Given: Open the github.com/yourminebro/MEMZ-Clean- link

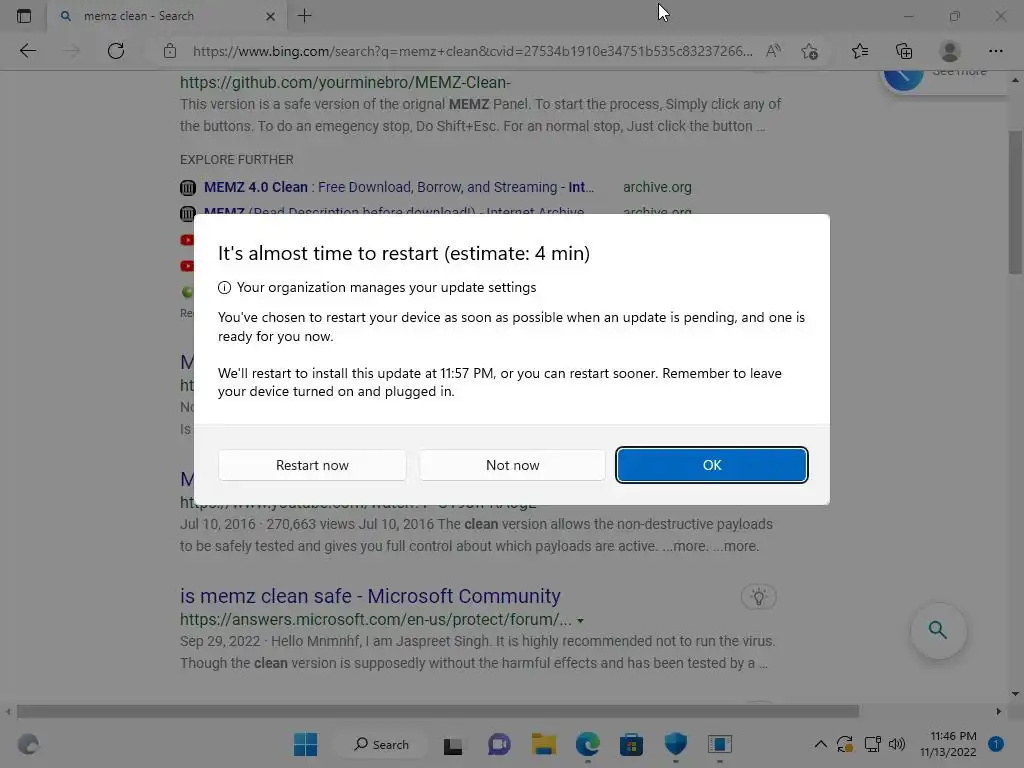Looking at the screenshot, I should [345, 82].
